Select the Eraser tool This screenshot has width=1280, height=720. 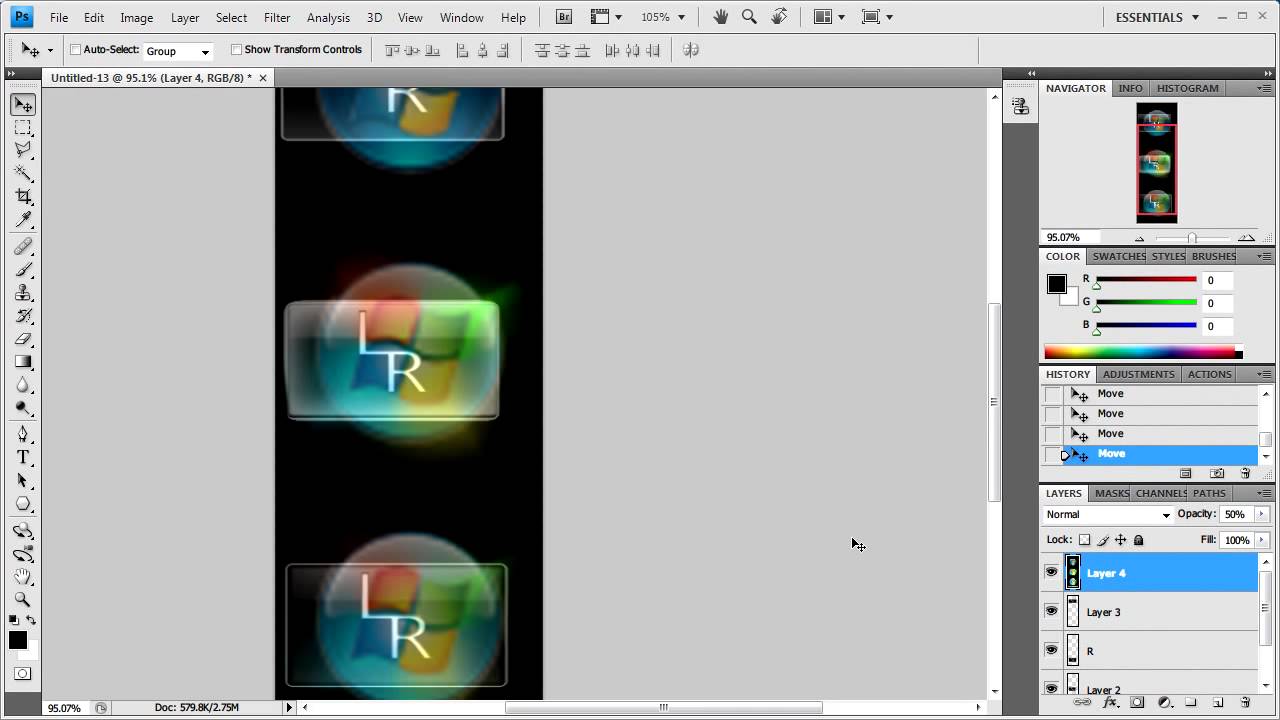coord(23,338)
